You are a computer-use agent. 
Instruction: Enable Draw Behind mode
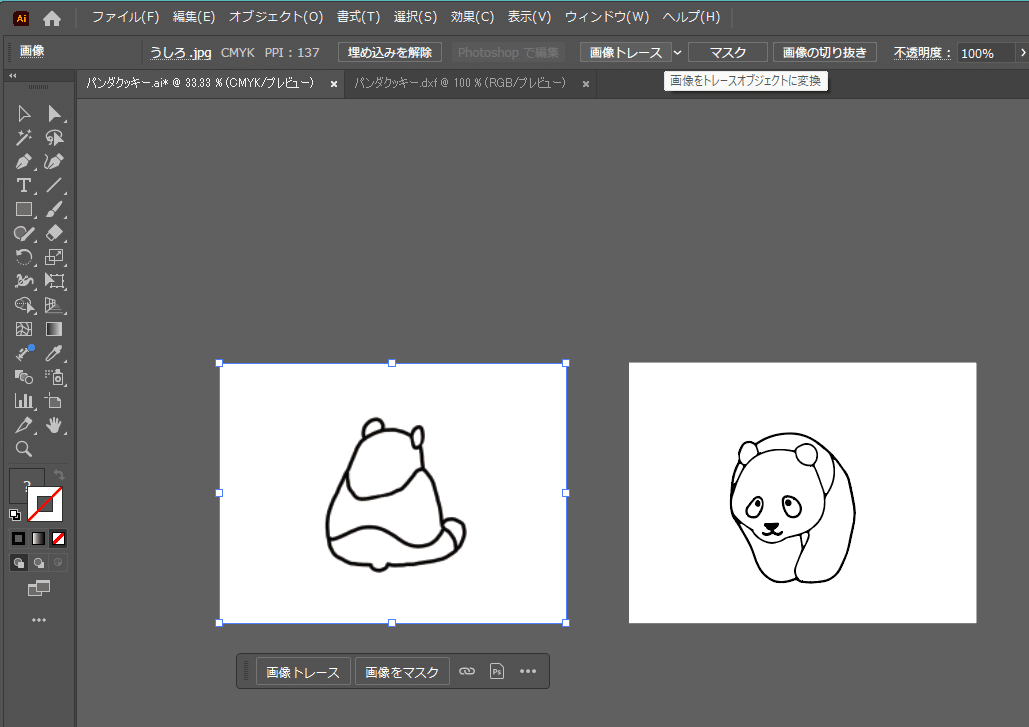coord(39,562)
